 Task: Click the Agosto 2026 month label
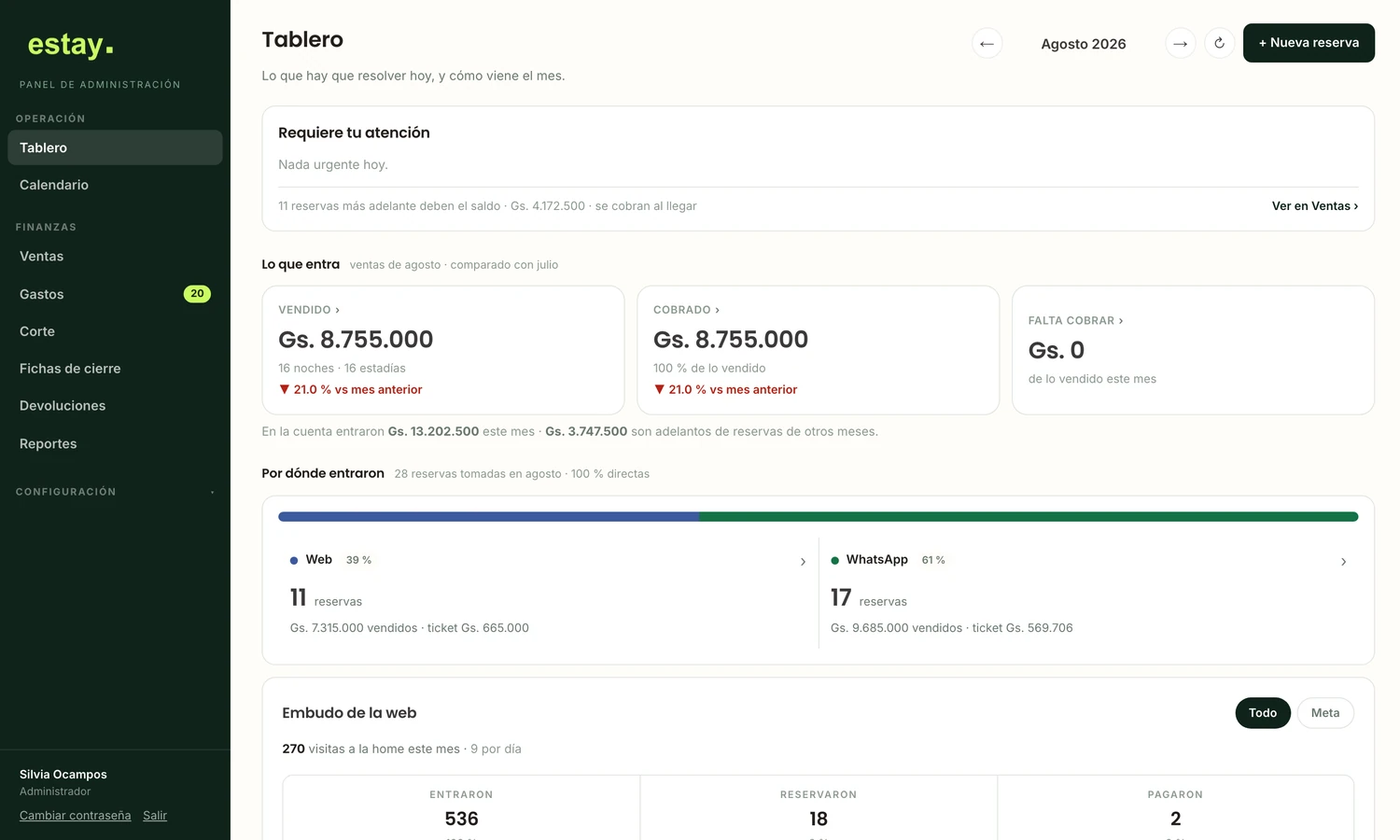point(1084,44)
